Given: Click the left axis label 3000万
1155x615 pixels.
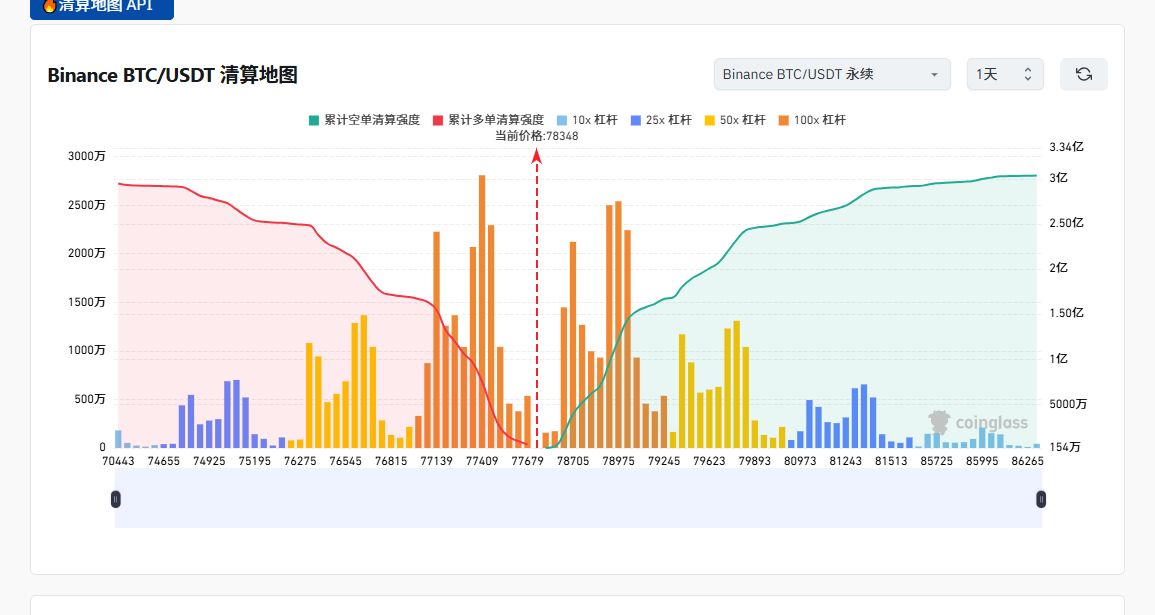Looking at the screenshot, I should 86,156.
